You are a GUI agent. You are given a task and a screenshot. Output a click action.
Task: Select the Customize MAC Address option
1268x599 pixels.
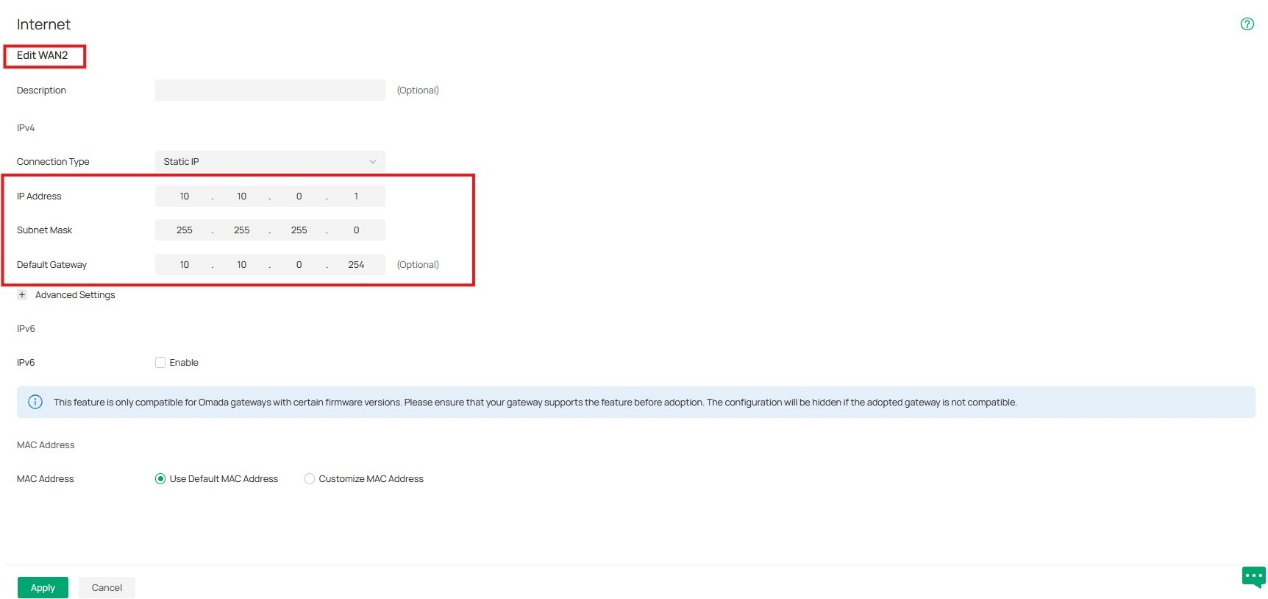[310, 478]
